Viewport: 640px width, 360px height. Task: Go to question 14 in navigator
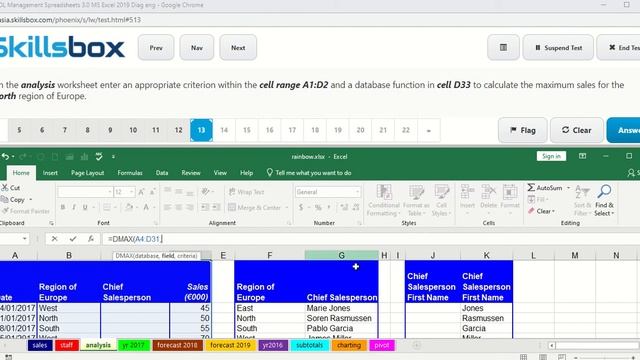pos(224,130)
